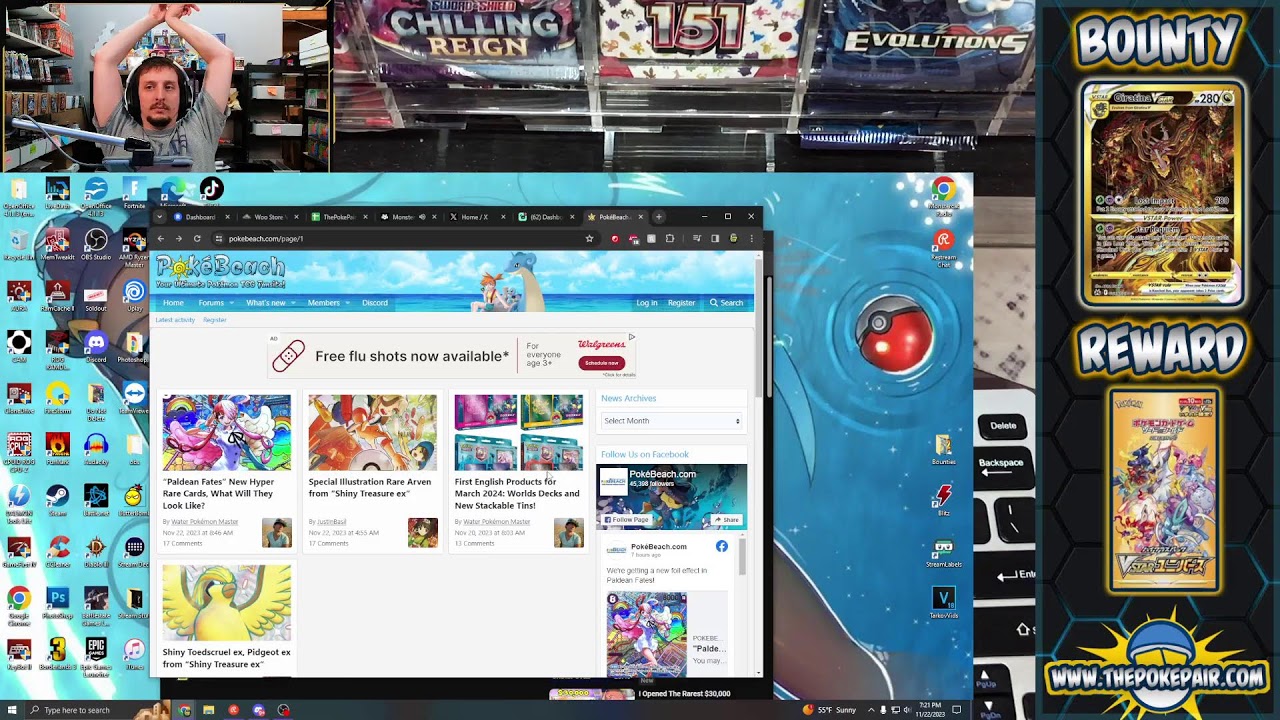Open the First English Products article thumbnail
Viewport: 1280px width, 720px height.
point(519,432)
